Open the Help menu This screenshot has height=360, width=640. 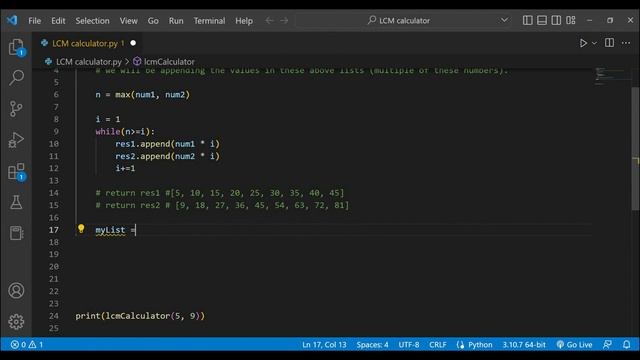(x=244, y=20)
